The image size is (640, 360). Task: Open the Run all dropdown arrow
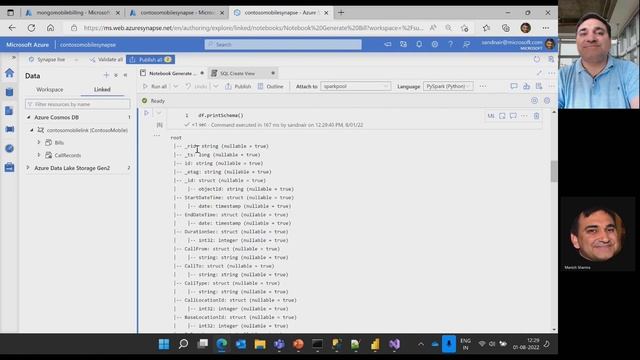tap(176, 87)
